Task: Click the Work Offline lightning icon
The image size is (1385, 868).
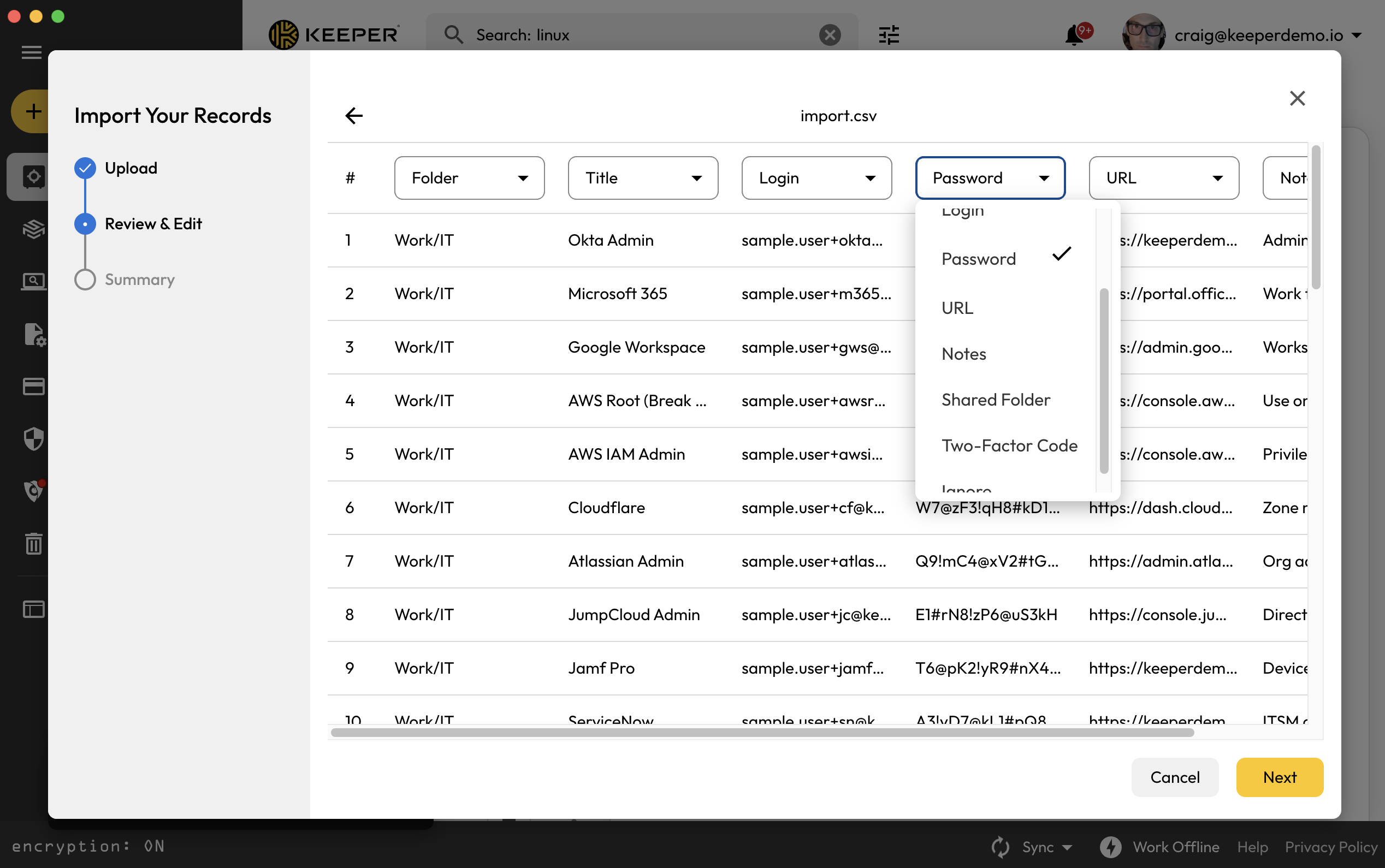Action: [x=1110, y=847]
